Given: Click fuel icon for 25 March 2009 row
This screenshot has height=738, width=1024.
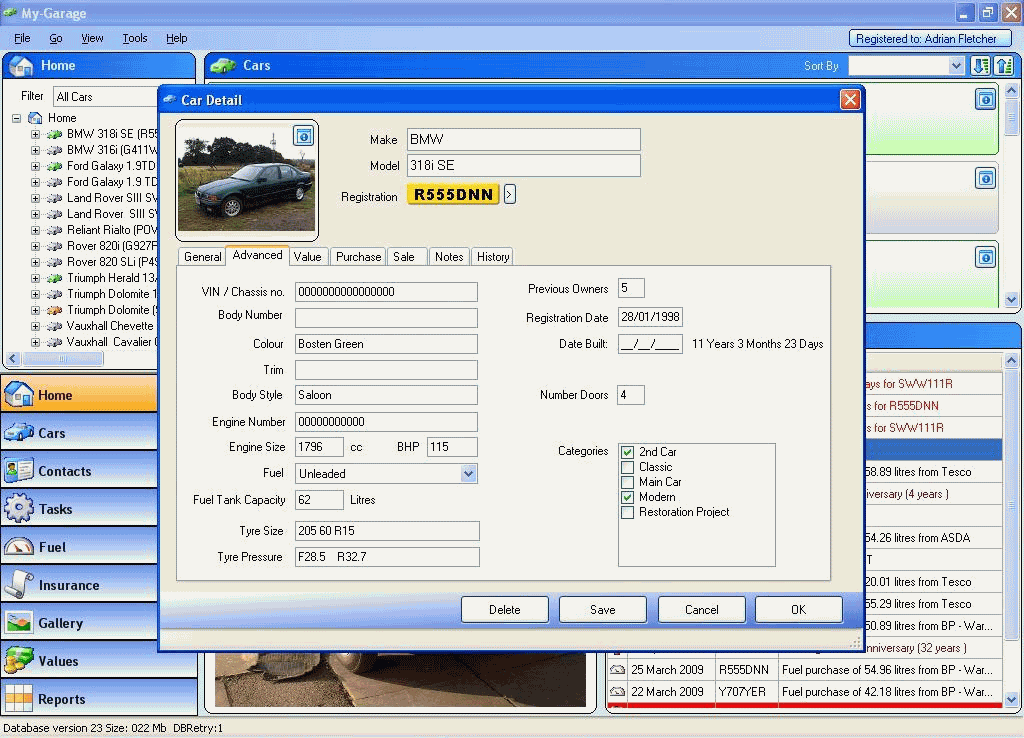Looking at the screenshot, I should click(x=617, y=669).
